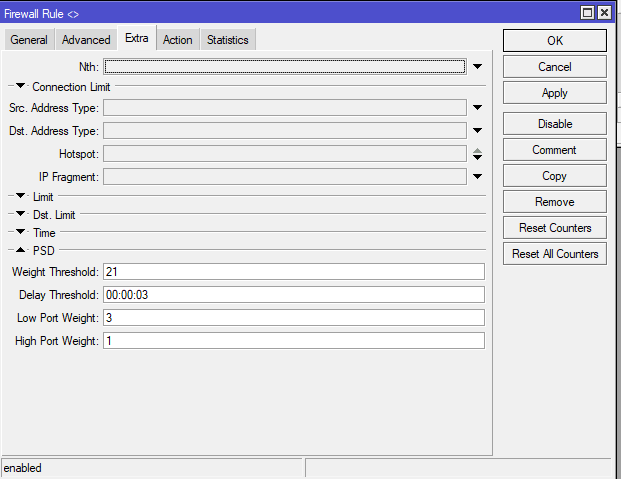
Task: Expand the Time section
Action: pyautogui.click(x=21, y=233)
